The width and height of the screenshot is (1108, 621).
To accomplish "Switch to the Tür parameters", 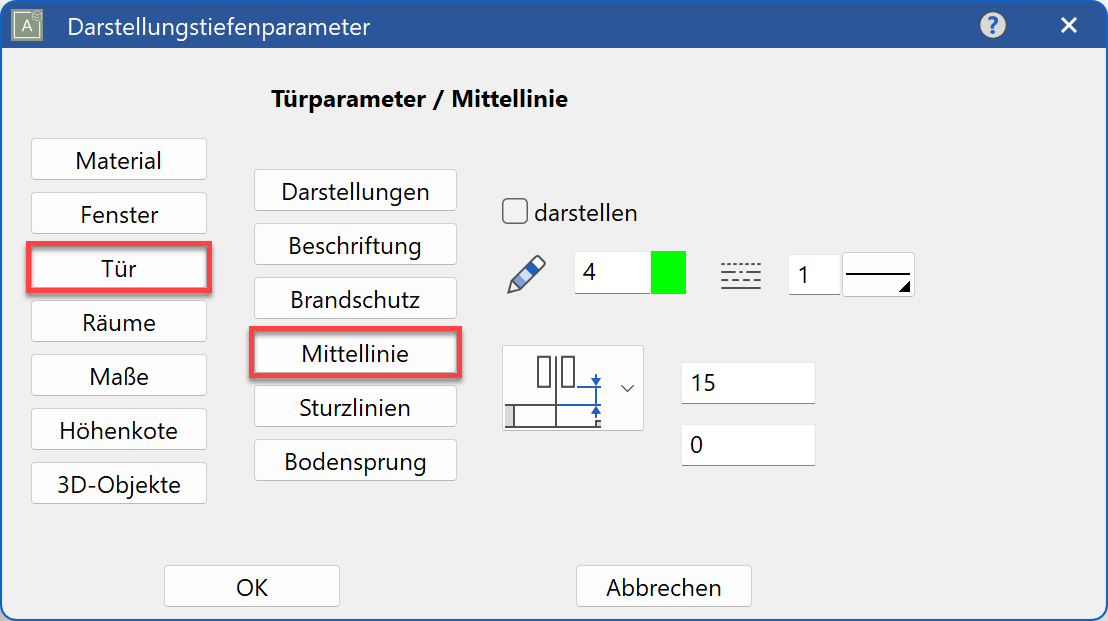I will coord(118,267).
